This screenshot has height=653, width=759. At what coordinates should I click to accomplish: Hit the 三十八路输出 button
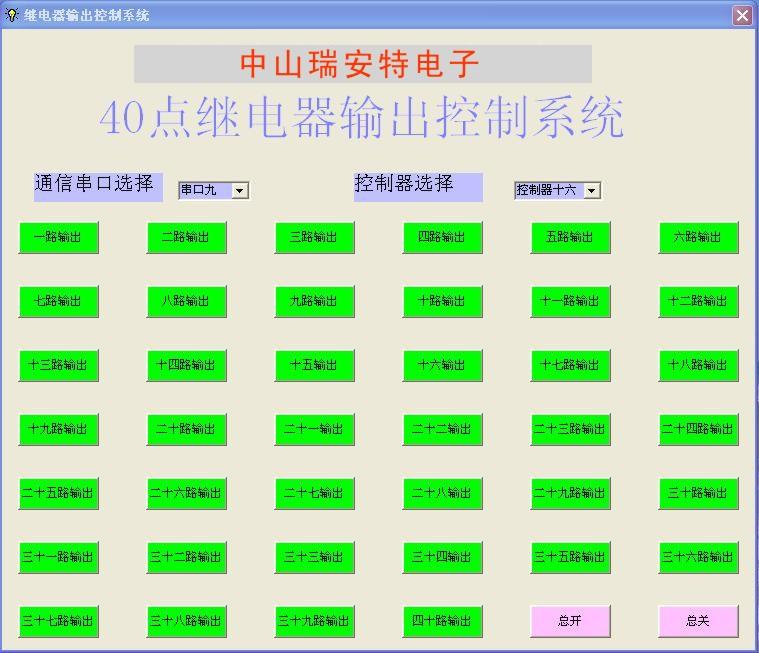coord(186,621)
